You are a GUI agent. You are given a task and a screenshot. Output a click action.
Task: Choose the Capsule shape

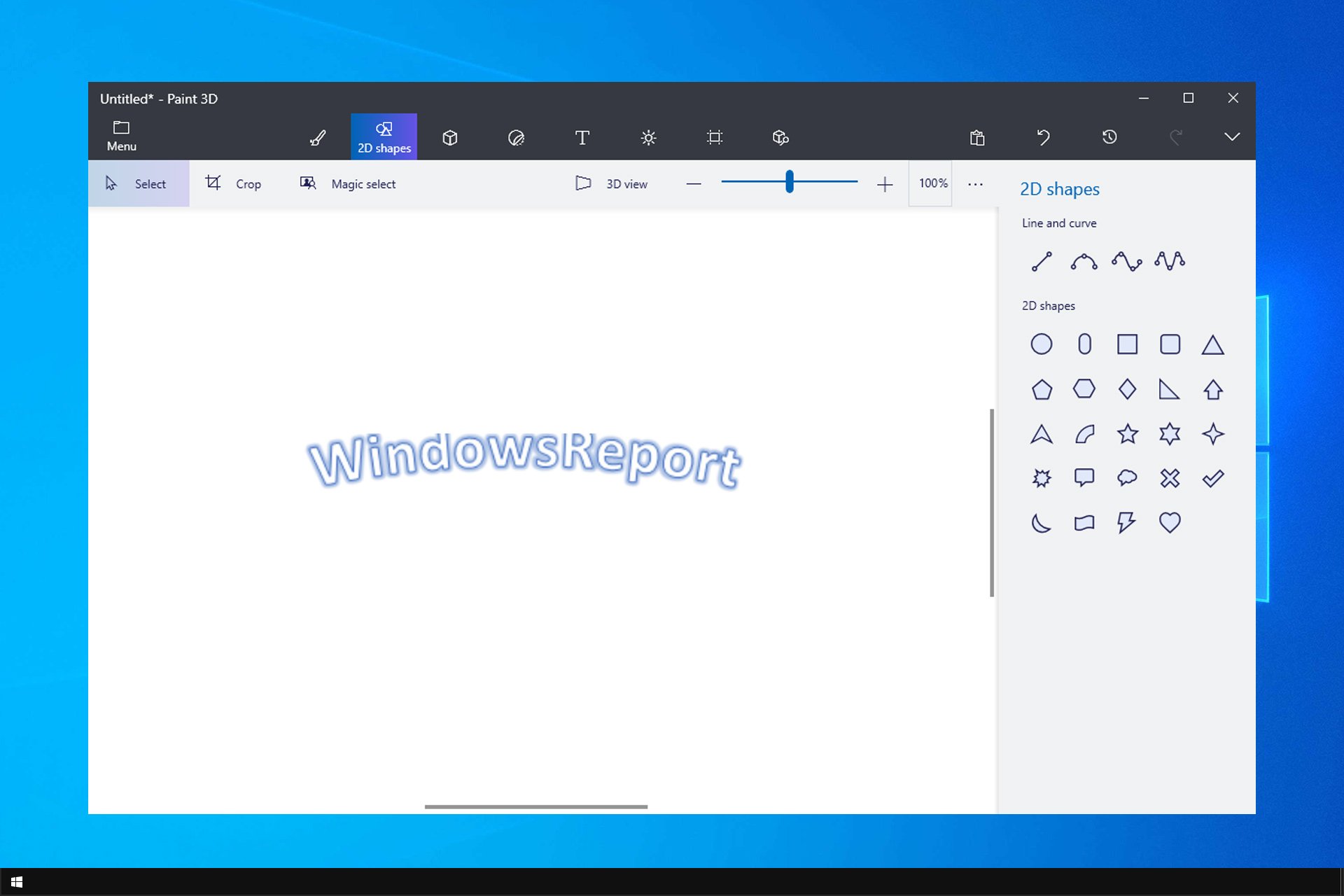pos(1084,344)
